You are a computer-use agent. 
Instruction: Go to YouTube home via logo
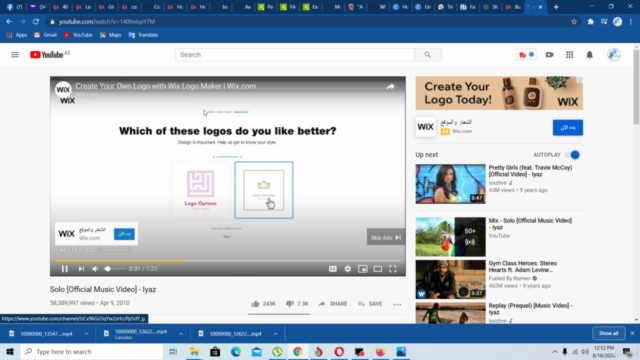[x=47, y=55]
